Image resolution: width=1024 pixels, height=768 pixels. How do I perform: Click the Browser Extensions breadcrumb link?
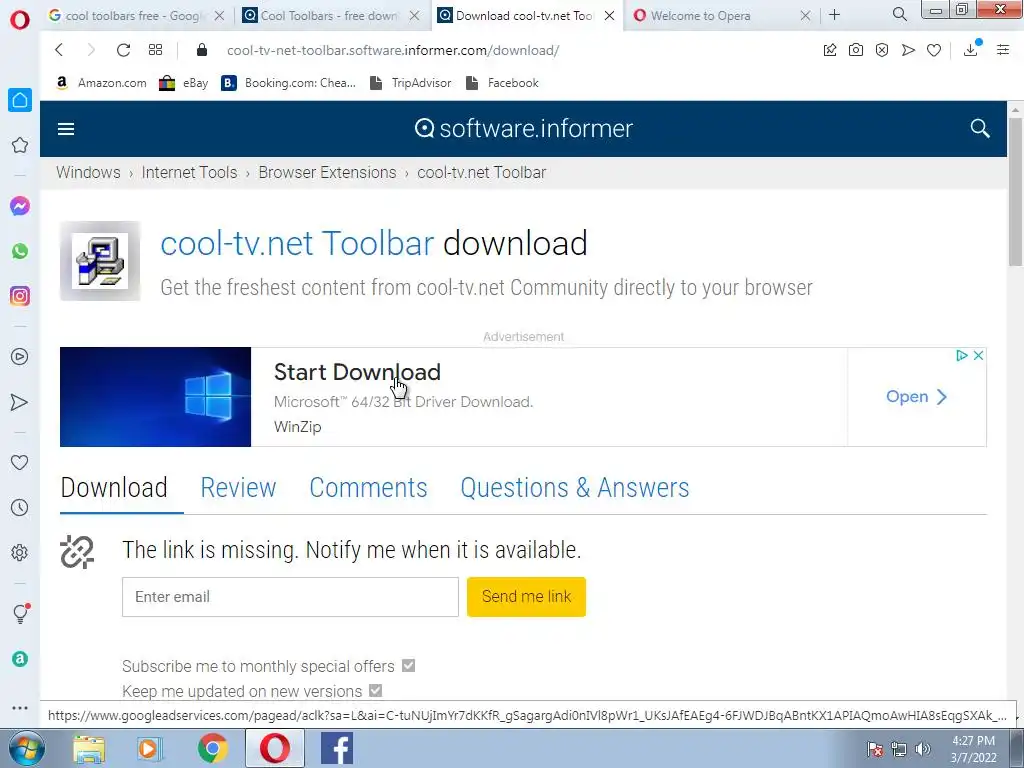327,172
